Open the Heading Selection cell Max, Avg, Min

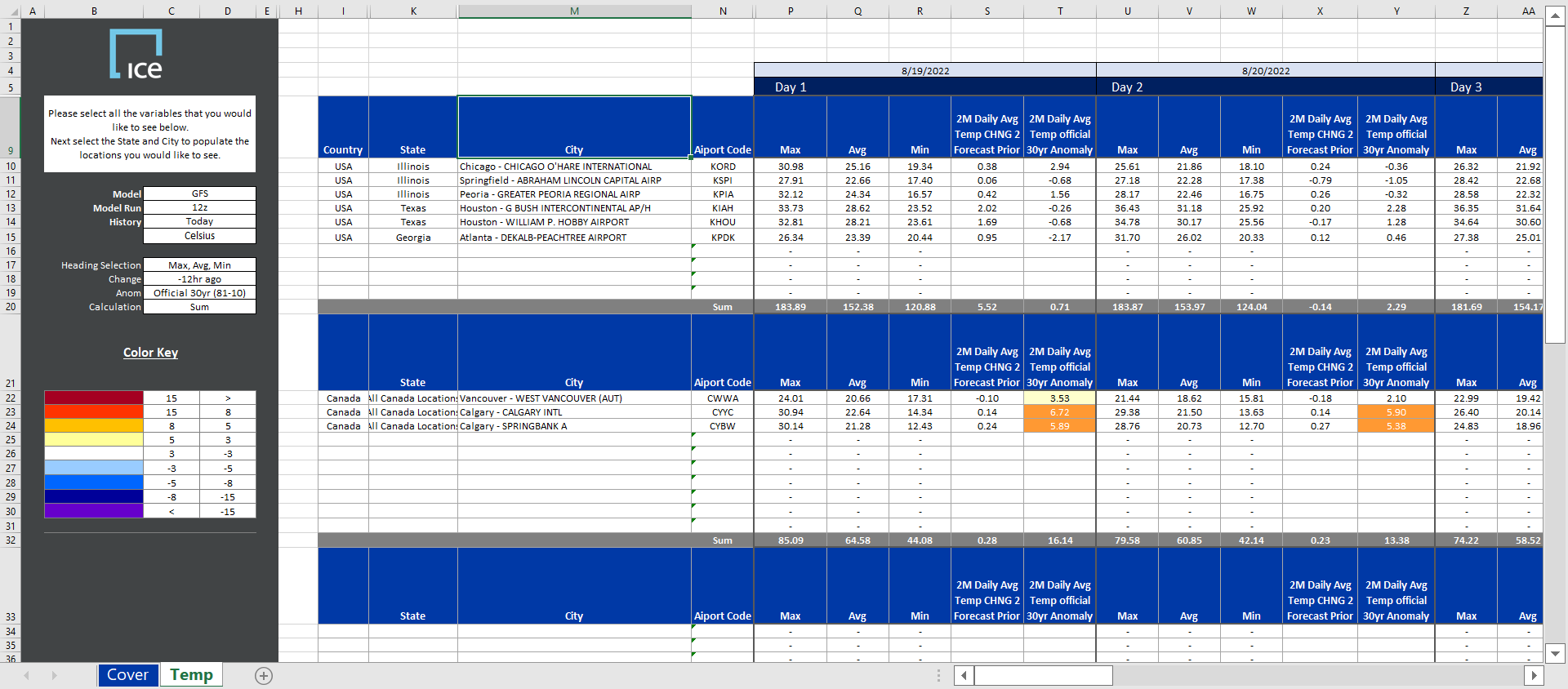[199, 265]
